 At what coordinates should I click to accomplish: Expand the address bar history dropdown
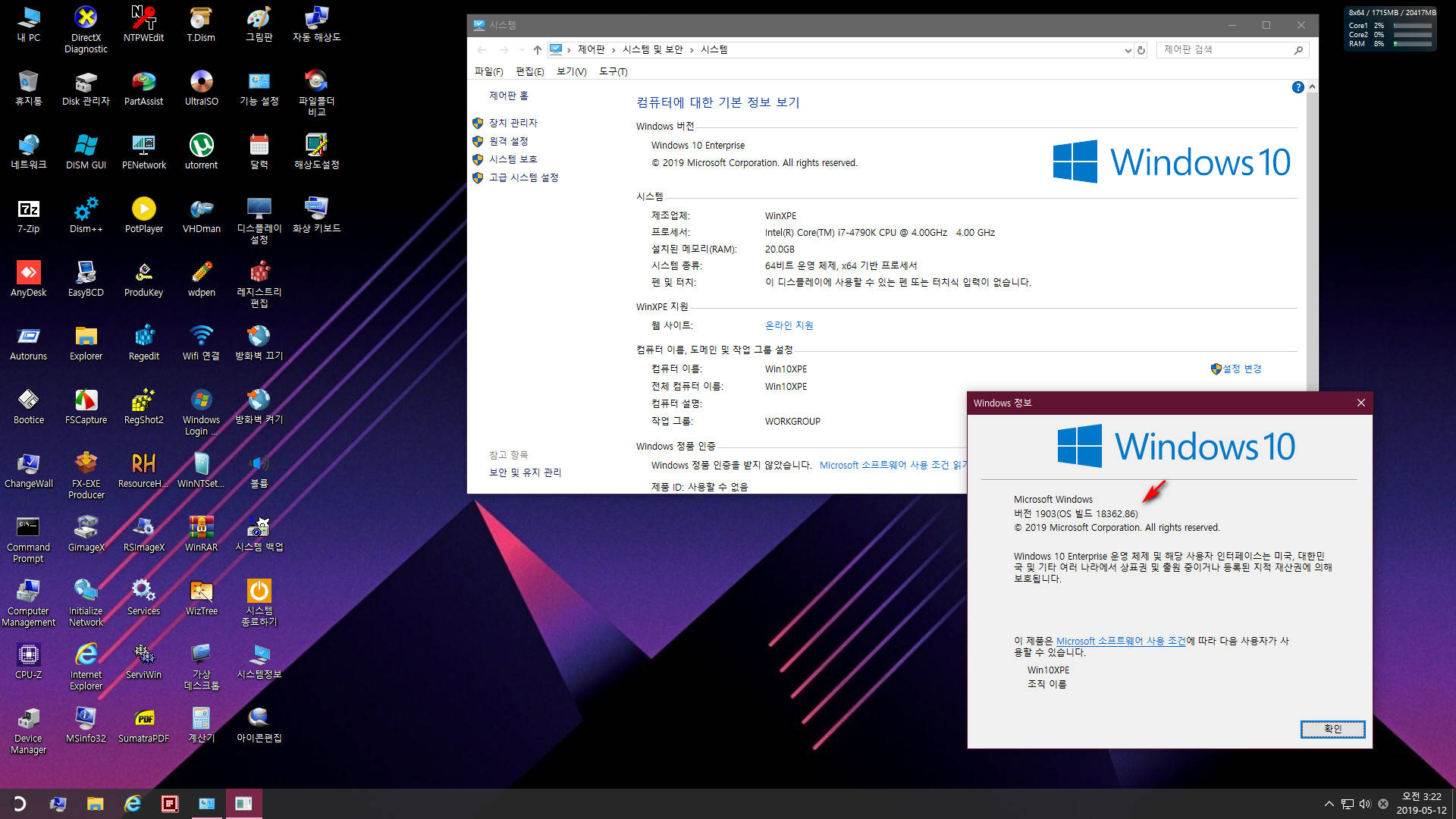1128,50
